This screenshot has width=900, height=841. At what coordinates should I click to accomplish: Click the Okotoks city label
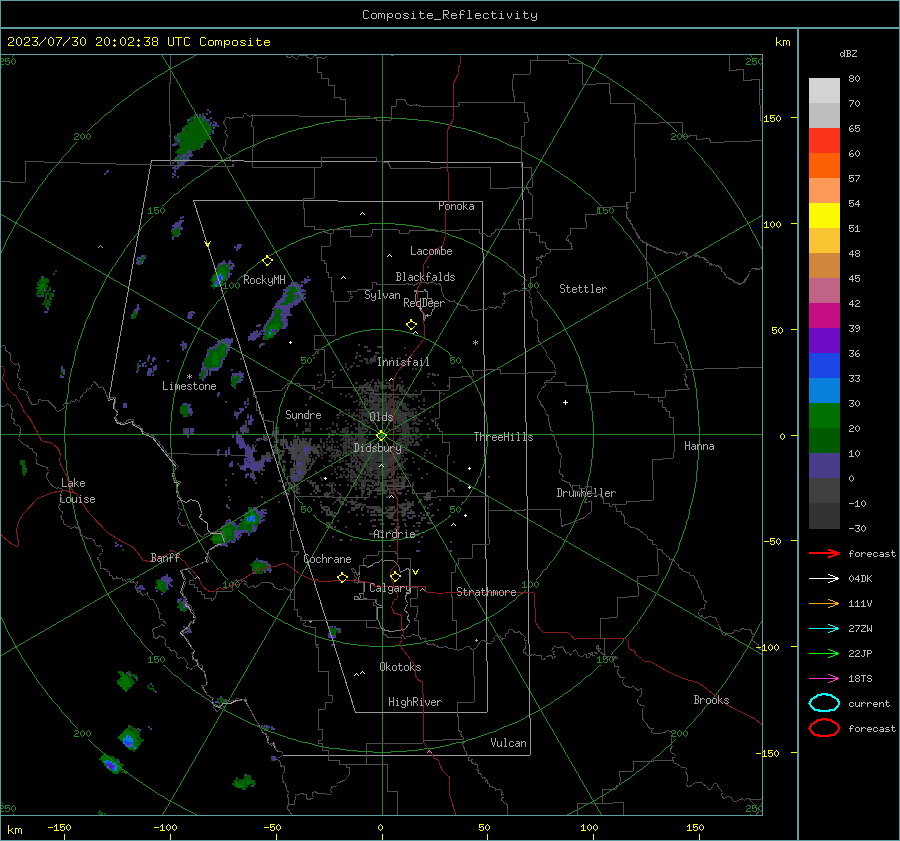(x=400, y=667)
